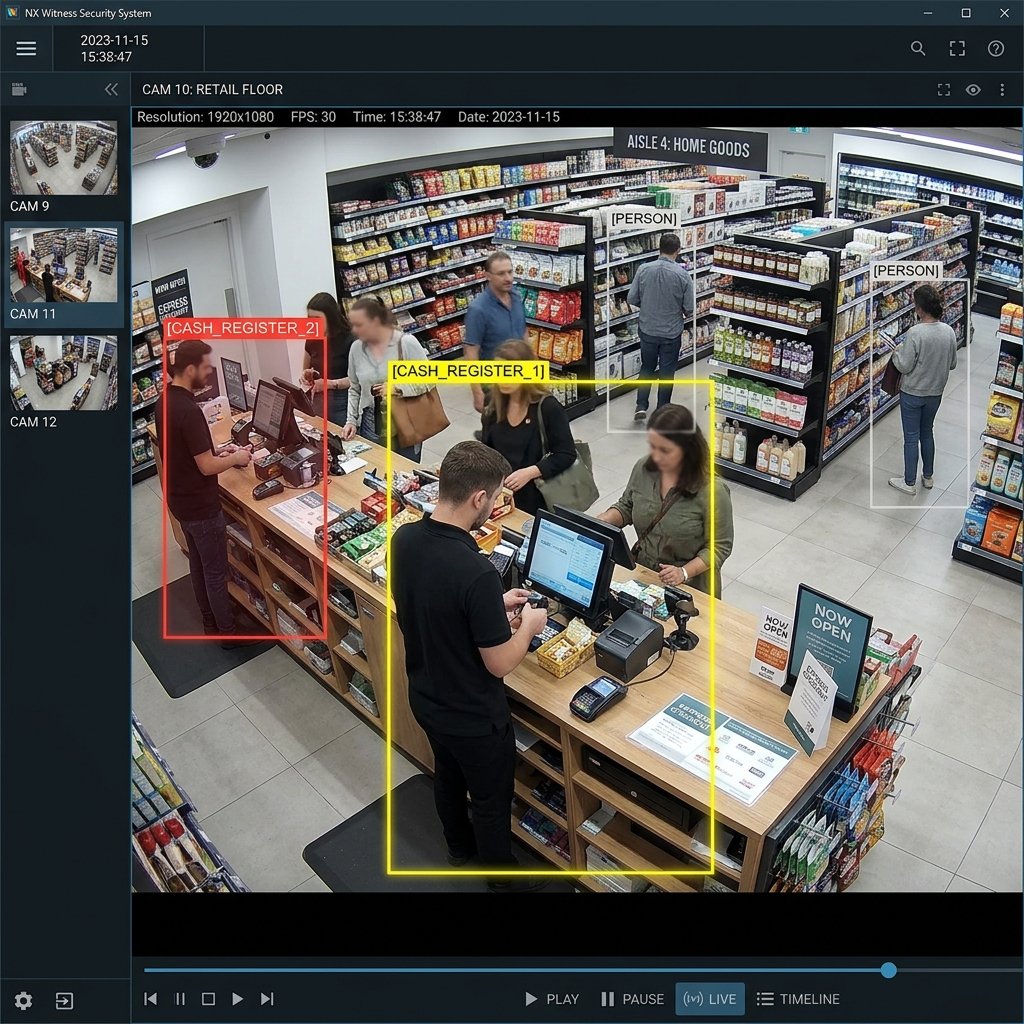Open settings gear in sidebar footer

tap(24, 1000)
